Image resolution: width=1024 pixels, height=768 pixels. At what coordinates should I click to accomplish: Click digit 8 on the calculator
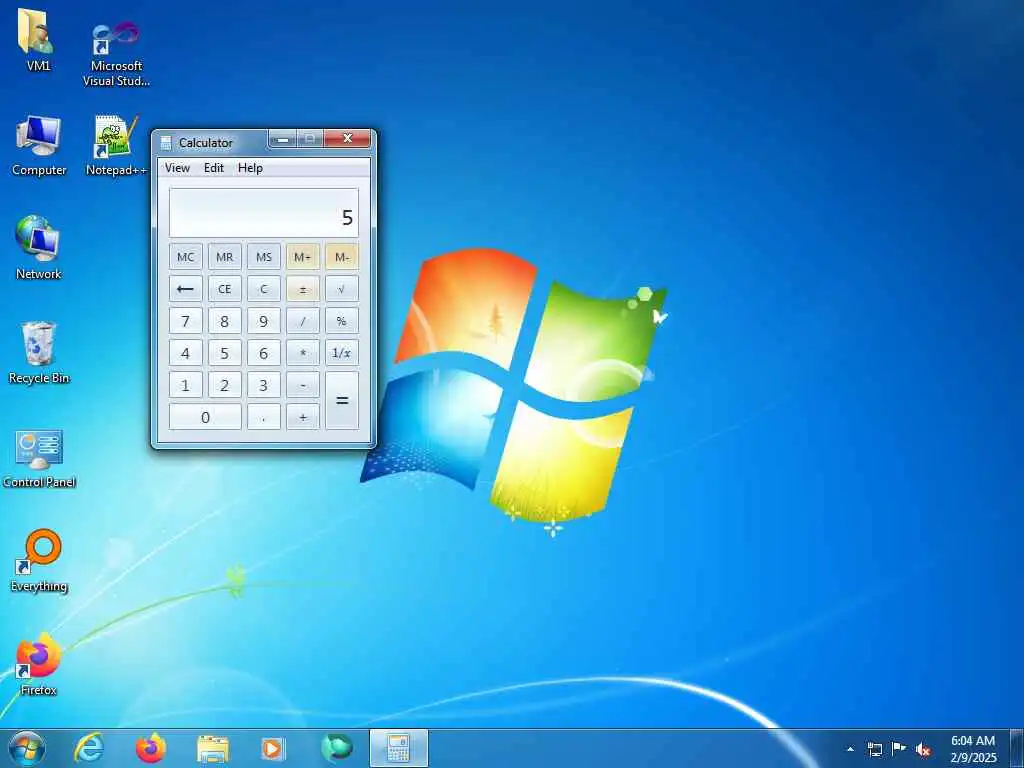click(225, 321)
